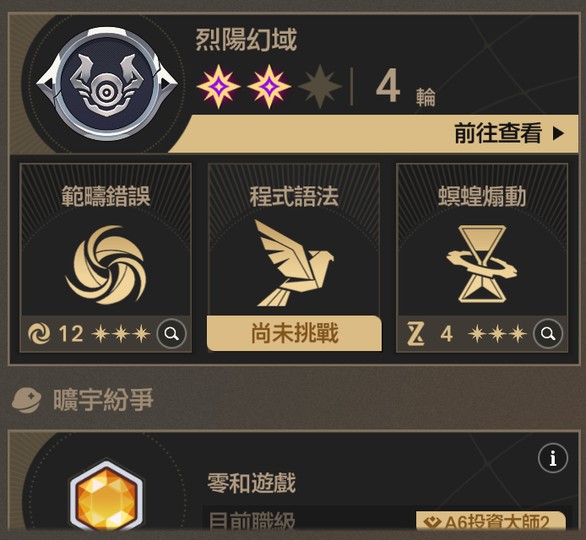Click the 烈陽幻域 title text
This screenshot has height=540, width=586.
click(246, 40)
